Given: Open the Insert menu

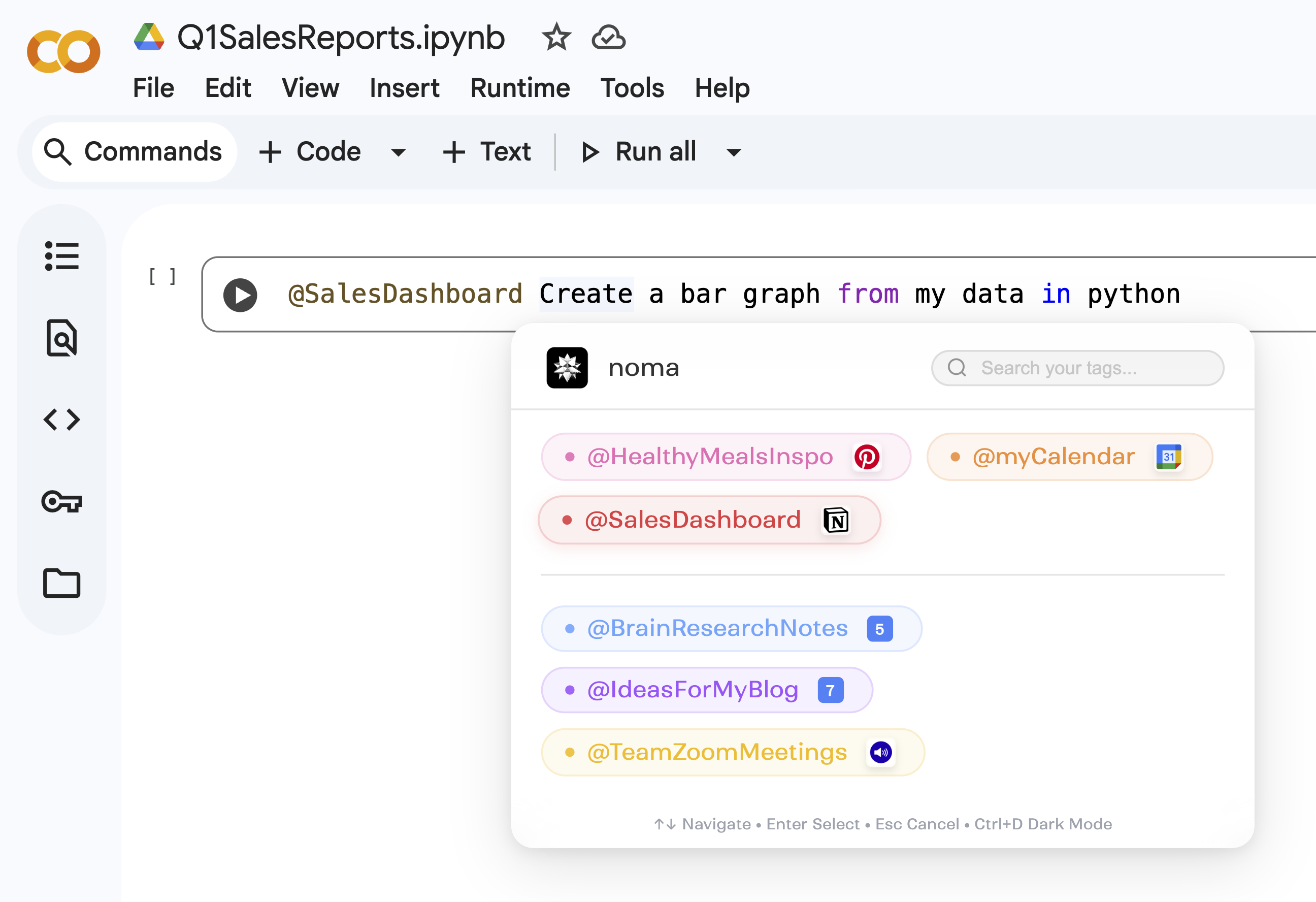Looking at the screenshot, I should (x=404, y=88).
